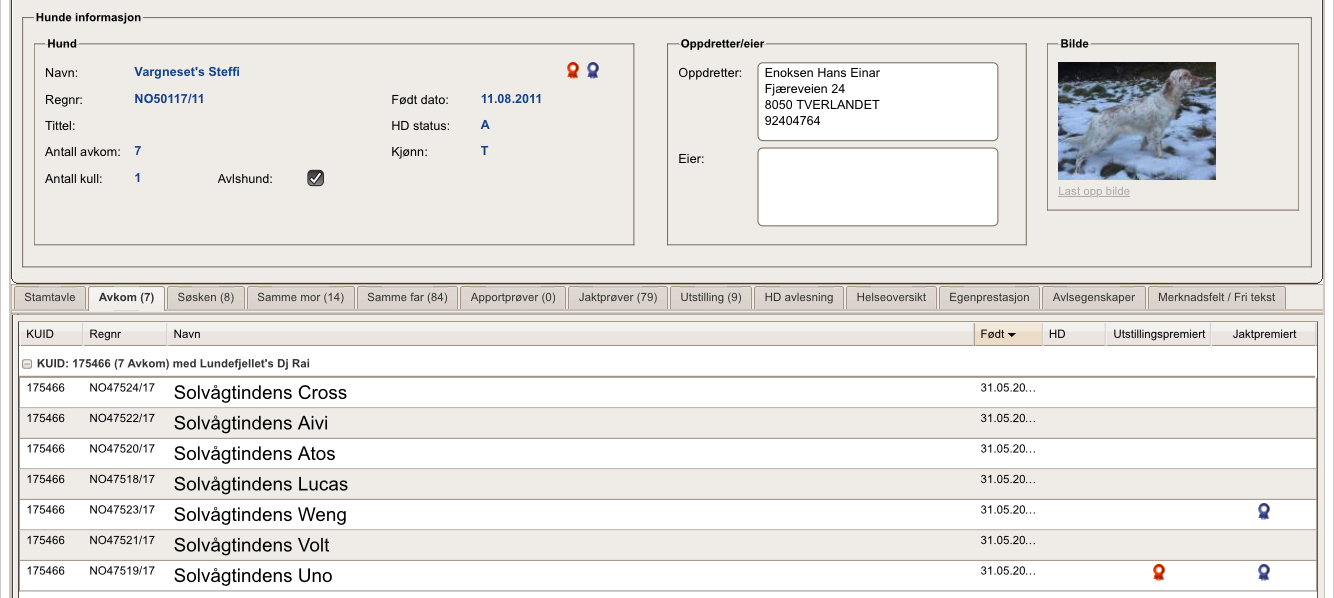Click inside the Eier text box
The image size is (1334, 598).
[x=877, y=187]
